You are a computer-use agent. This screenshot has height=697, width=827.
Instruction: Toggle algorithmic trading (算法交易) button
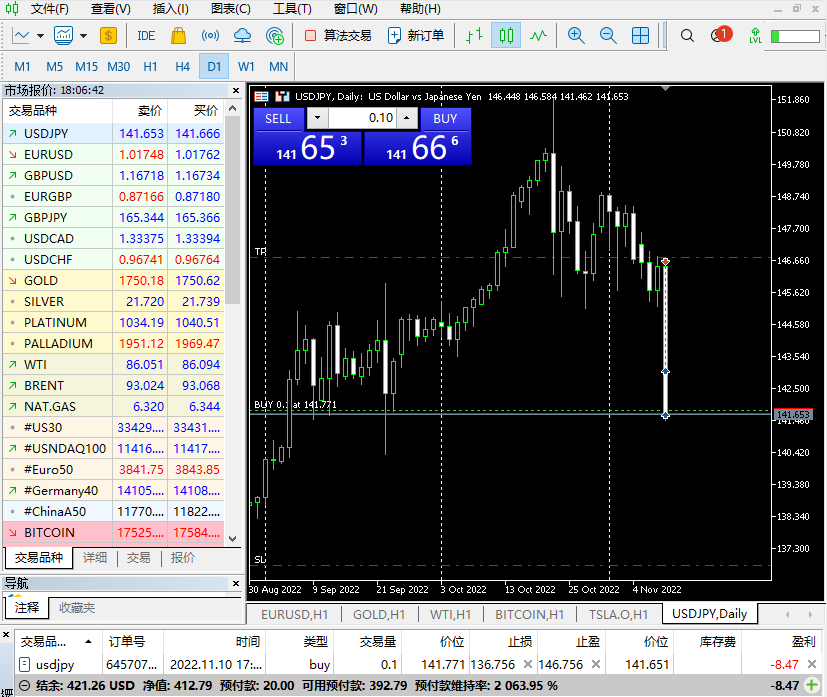[x=338, y=36]
